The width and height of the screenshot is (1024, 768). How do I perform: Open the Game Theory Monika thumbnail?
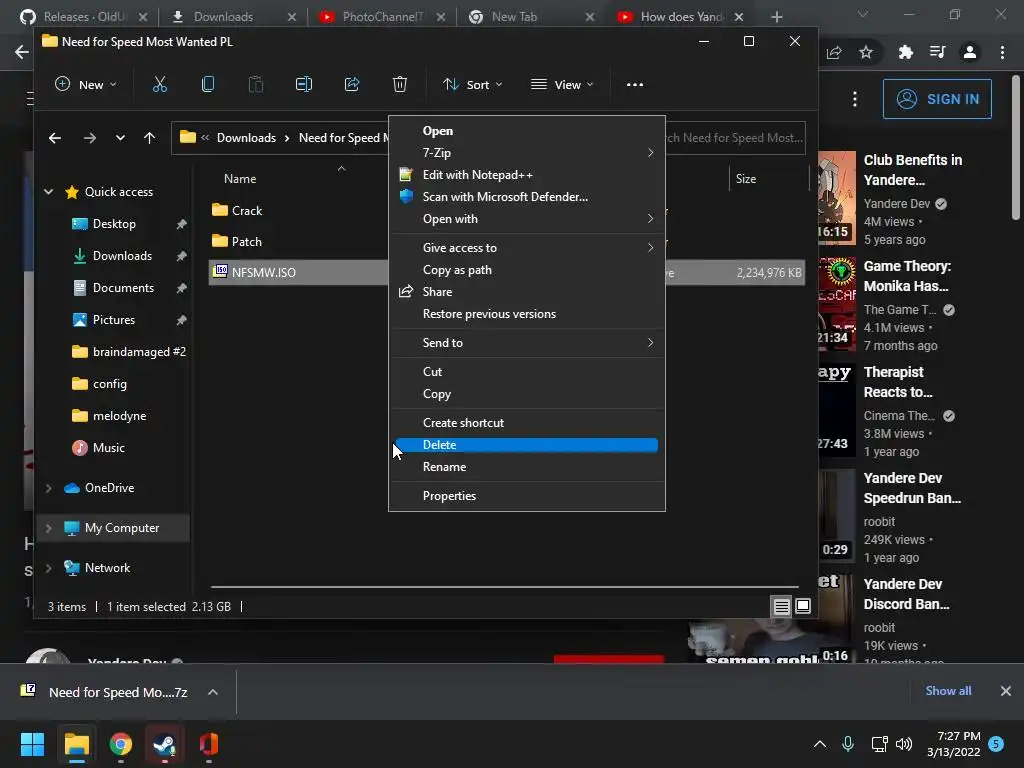[x=837, y=303]
